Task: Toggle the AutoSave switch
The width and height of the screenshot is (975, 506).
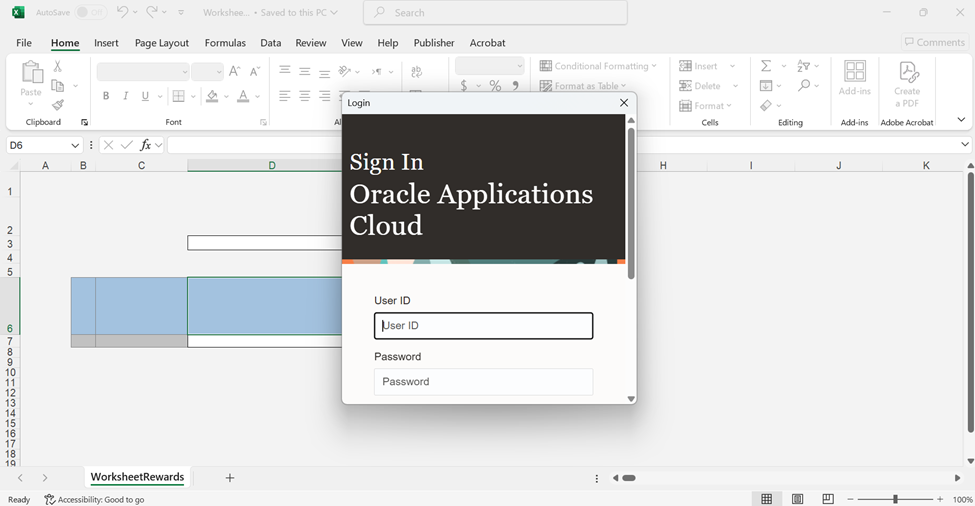Action: pyautogui.click(x=90, y=13)
